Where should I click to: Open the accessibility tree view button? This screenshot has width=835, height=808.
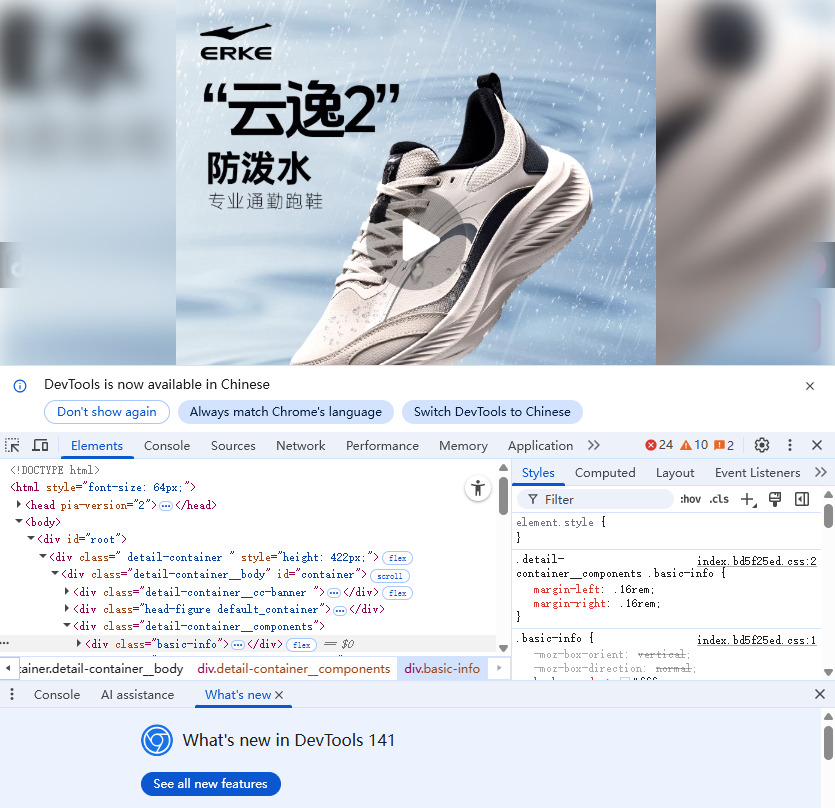(x=478, y=488)
